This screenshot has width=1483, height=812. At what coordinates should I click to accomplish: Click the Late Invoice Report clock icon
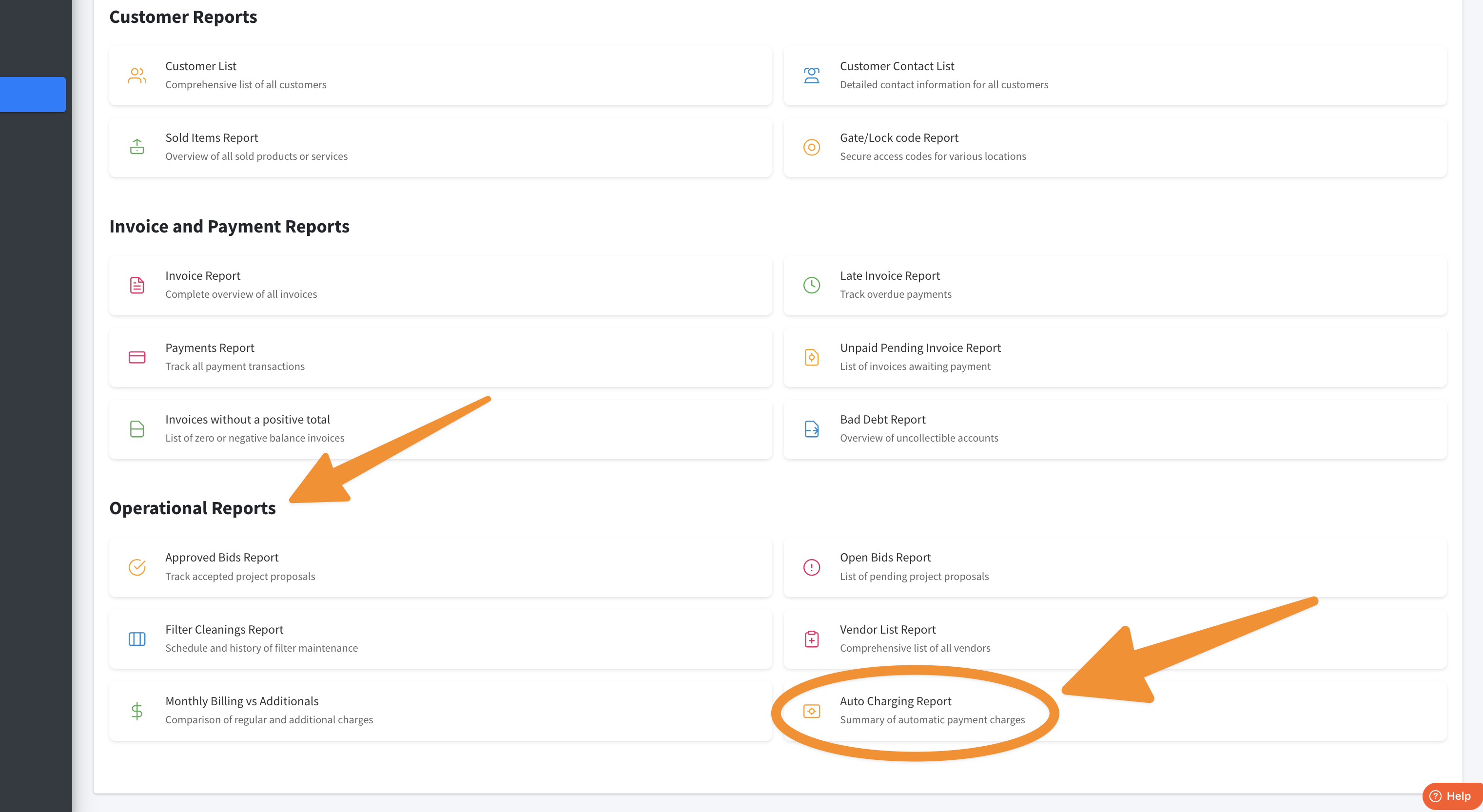tap(811, 285)
